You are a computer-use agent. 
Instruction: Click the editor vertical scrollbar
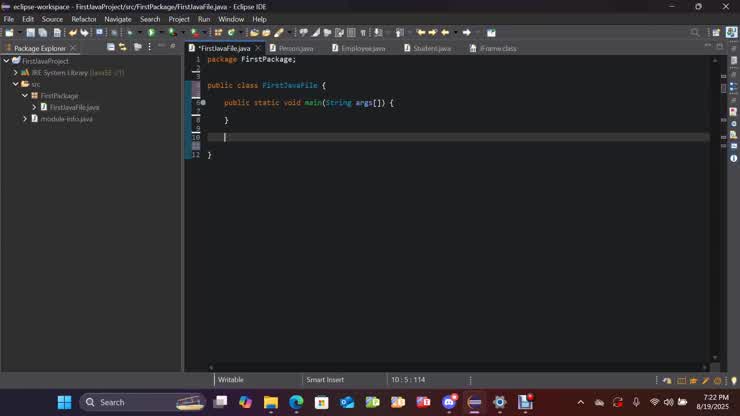click(715, 209)
